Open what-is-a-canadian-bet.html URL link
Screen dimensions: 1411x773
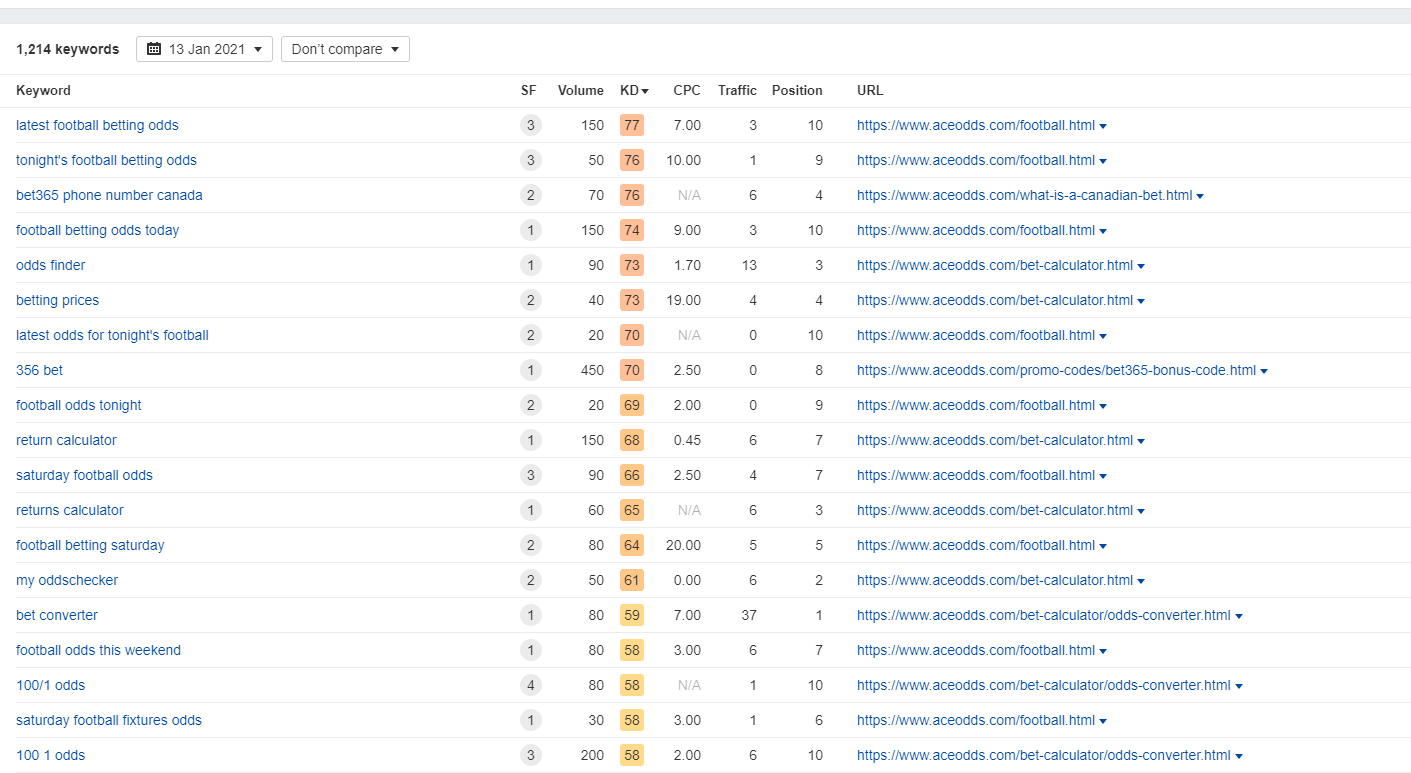tap(1024, 195)
